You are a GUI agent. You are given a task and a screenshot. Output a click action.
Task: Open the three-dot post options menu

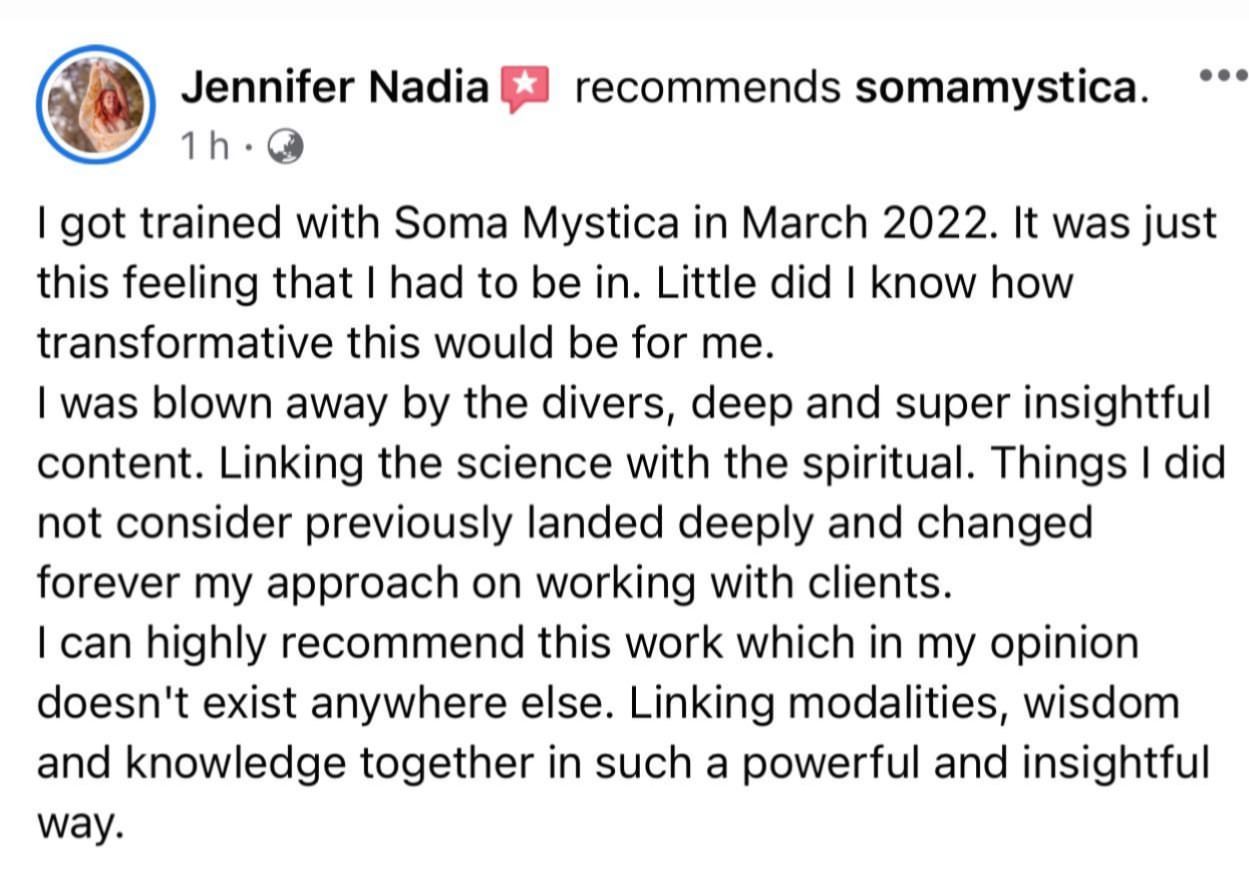pyautogui.click(x=1221, y=76)
